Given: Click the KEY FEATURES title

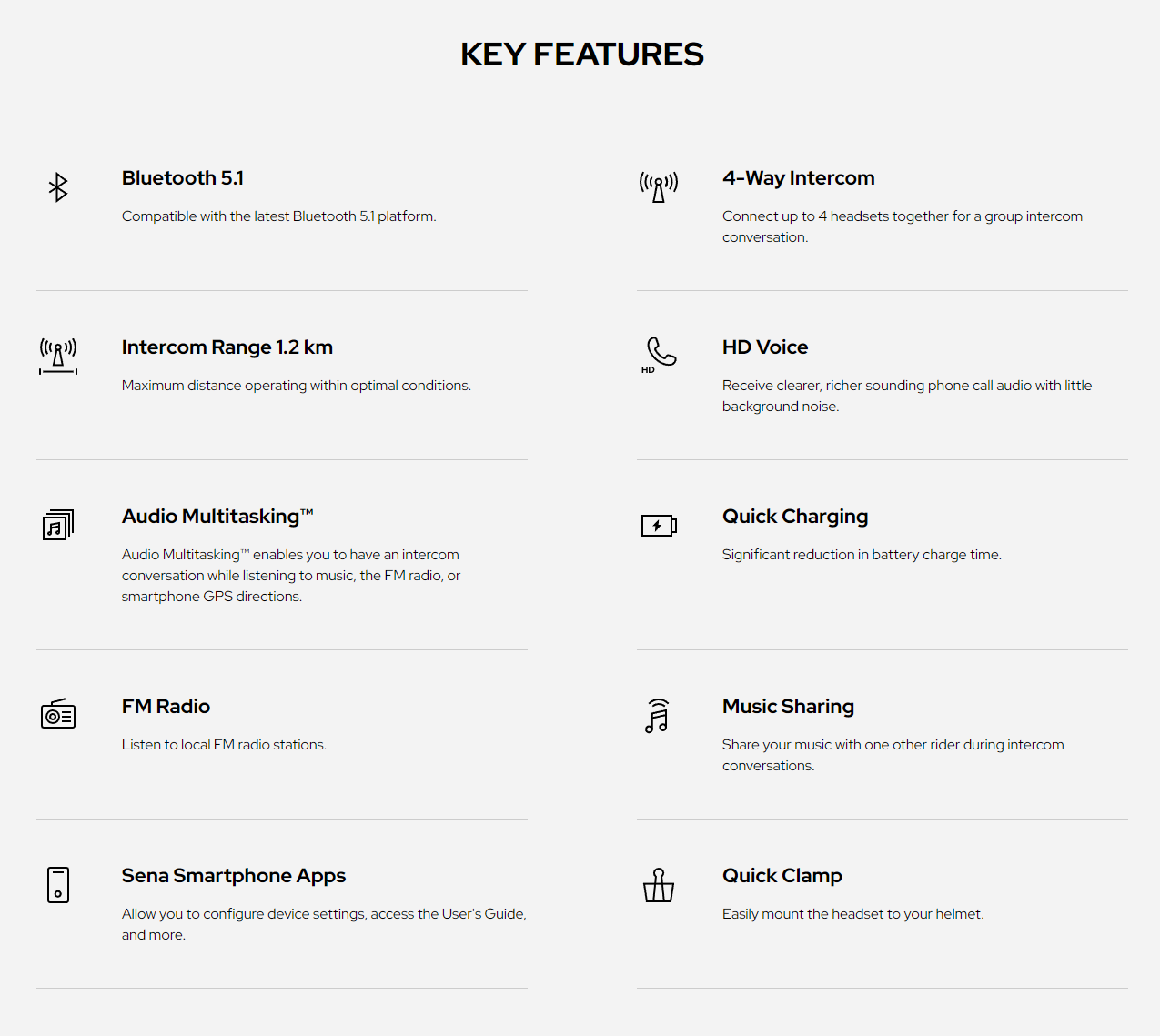Looking at the screenshot, I should [582, 55].
